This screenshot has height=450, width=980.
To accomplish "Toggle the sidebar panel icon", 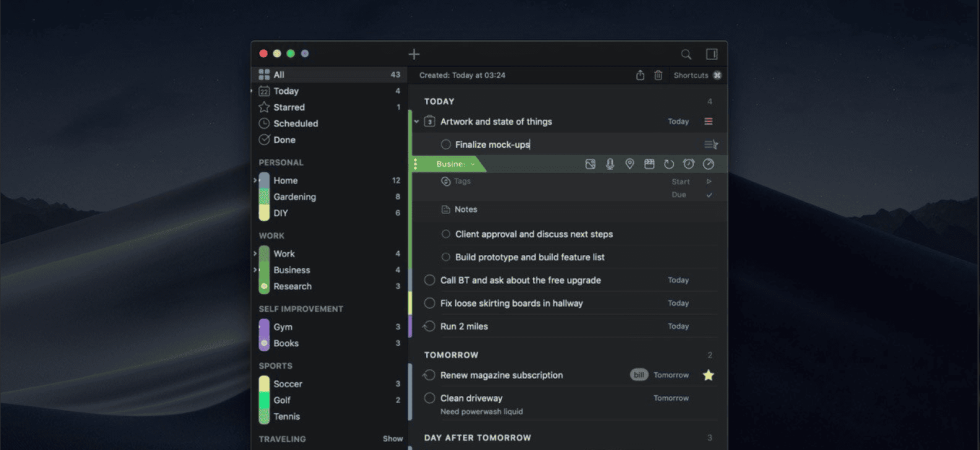I will (x=712, y=54).
